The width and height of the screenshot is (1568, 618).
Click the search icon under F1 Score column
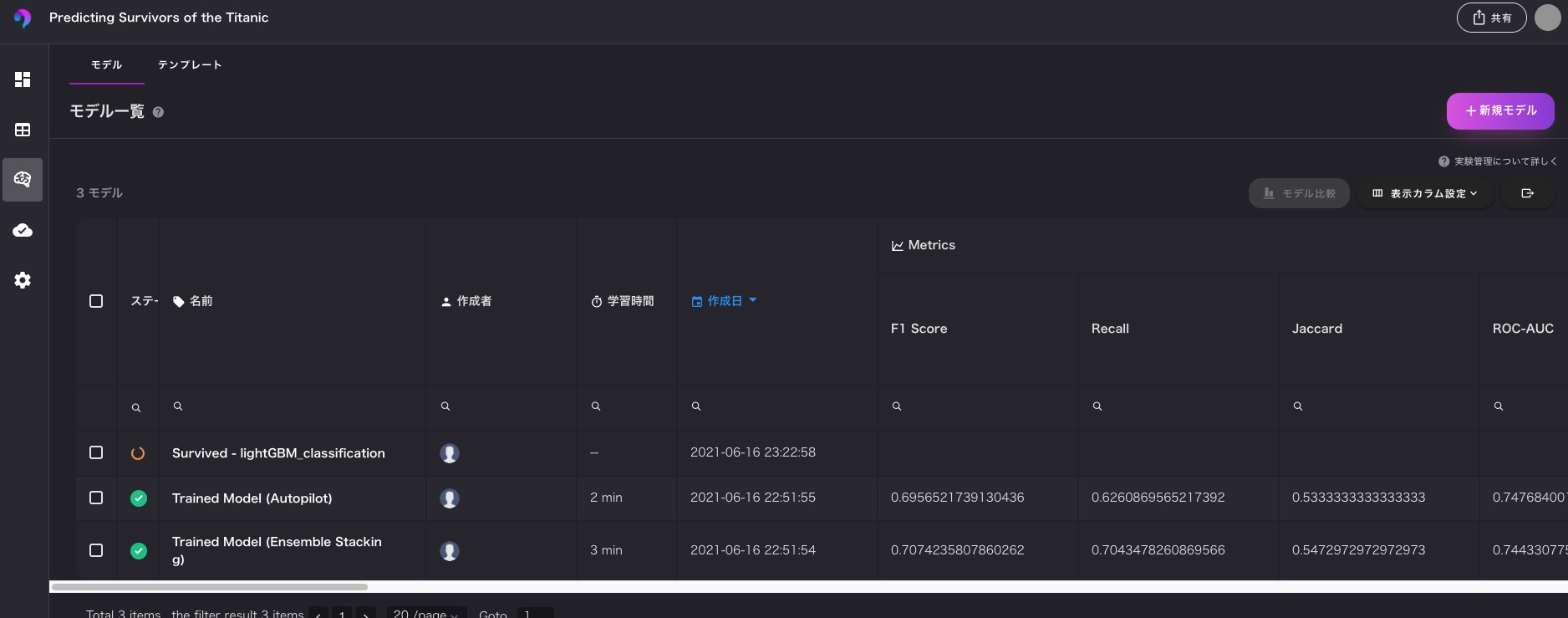(x=897, y=406)
